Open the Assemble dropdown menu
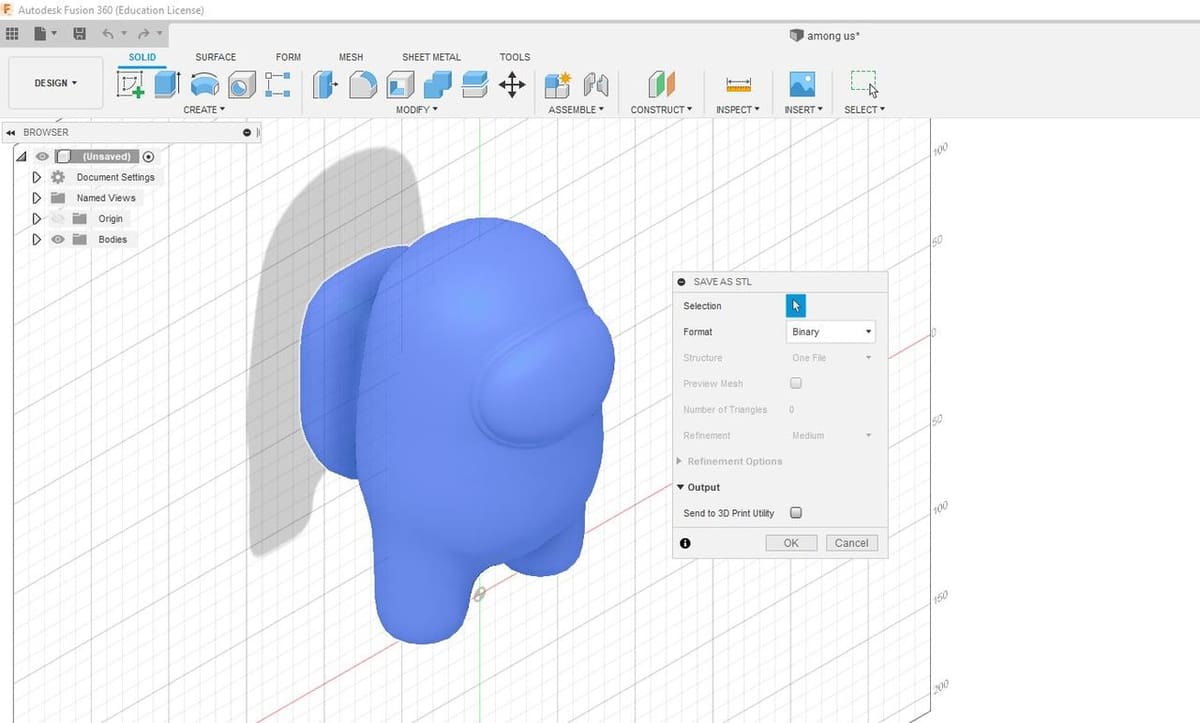This screenshot has width=1200, height=723. point(576,110)
